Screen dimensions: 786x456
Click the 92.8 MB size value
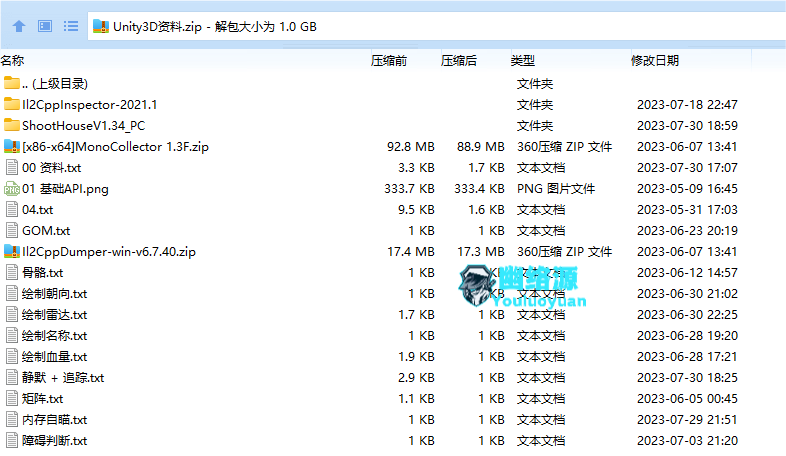(411, 147)
